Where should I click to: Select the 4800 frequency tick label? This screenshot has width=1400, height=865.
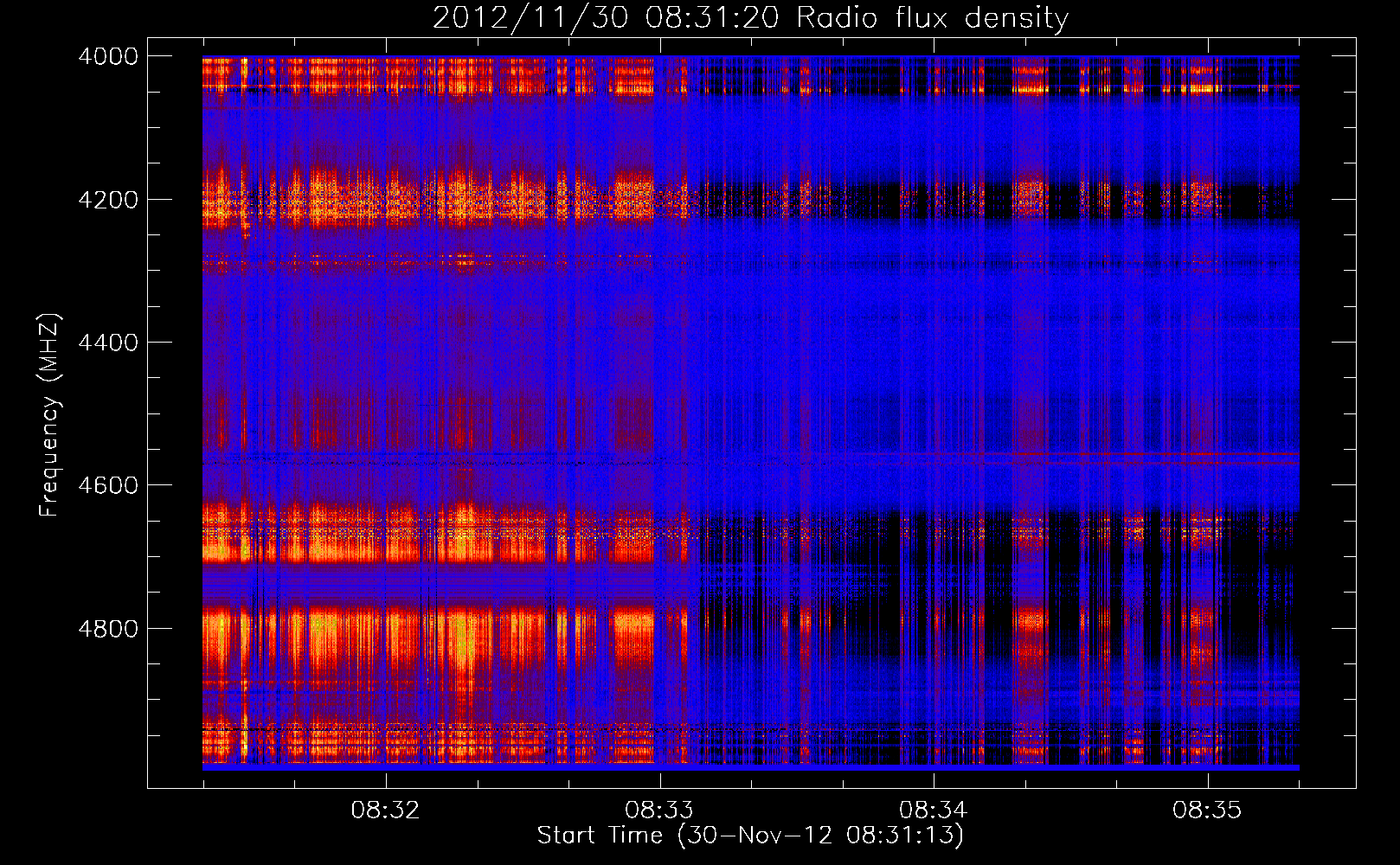click(x=108, y=629)
